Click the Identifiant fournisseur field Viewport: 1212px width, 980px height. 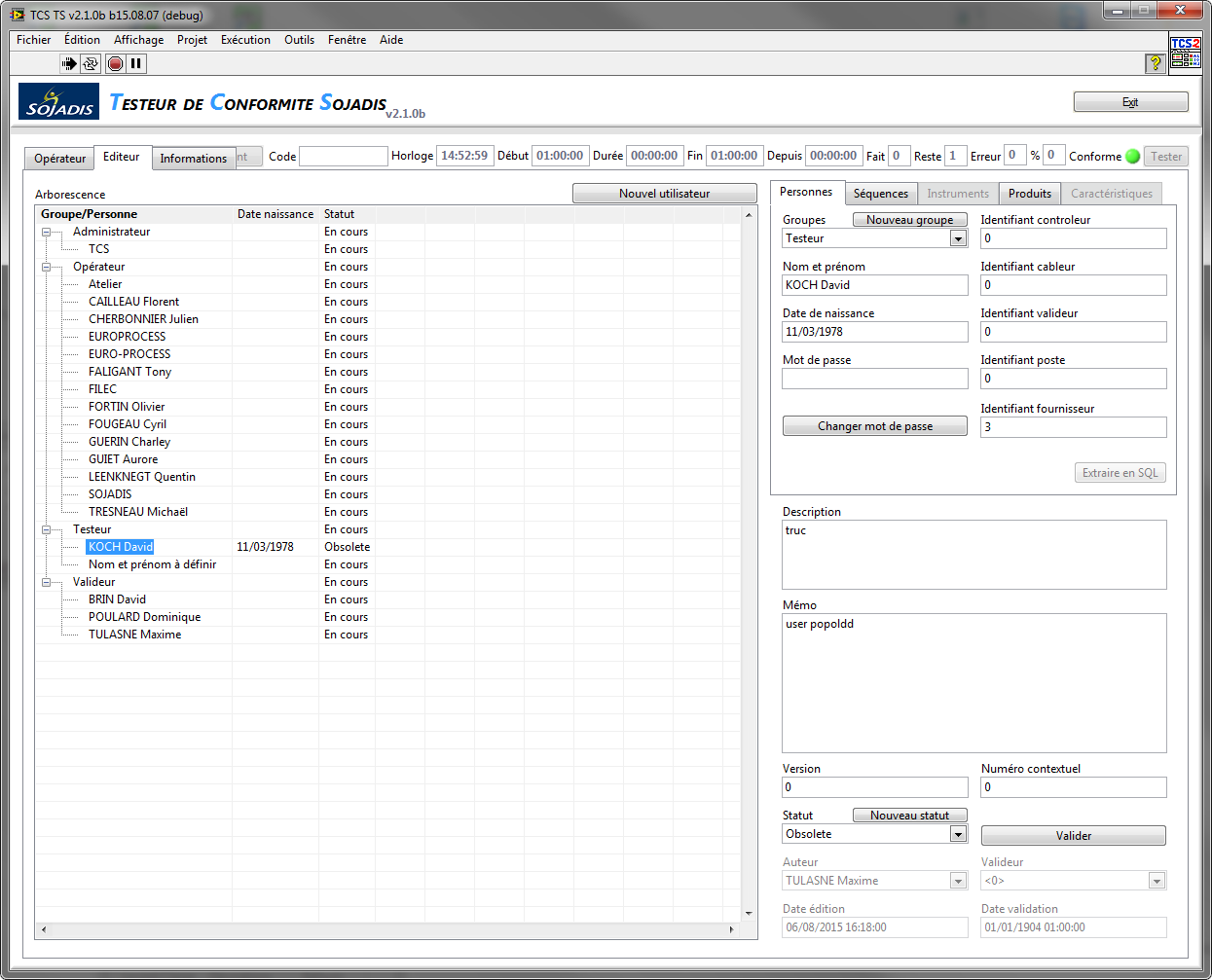(x=1073, y=427)
